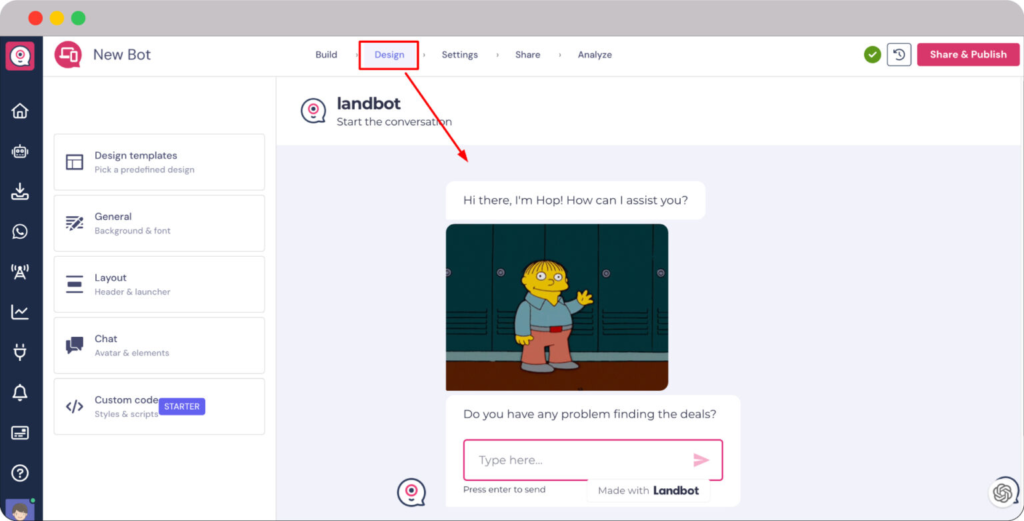1024x521 pixels.
Task: Open integrations plug icon in sidebar
Action: point(20,352)
